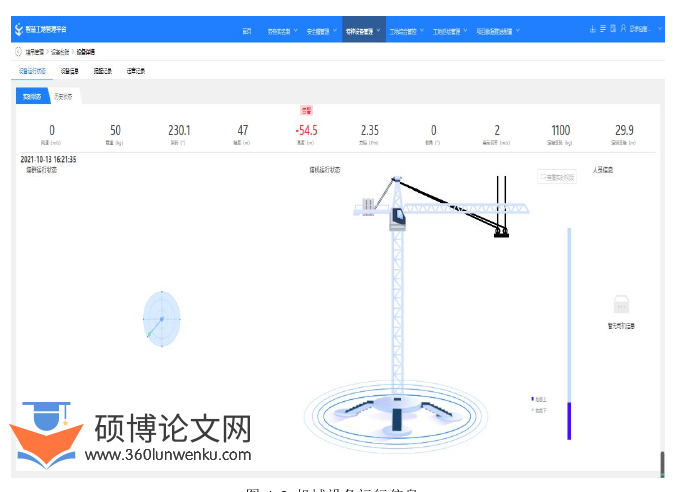Switch to the 报警记录 tab
The image size is (673, 492).
tap(103, 71)
